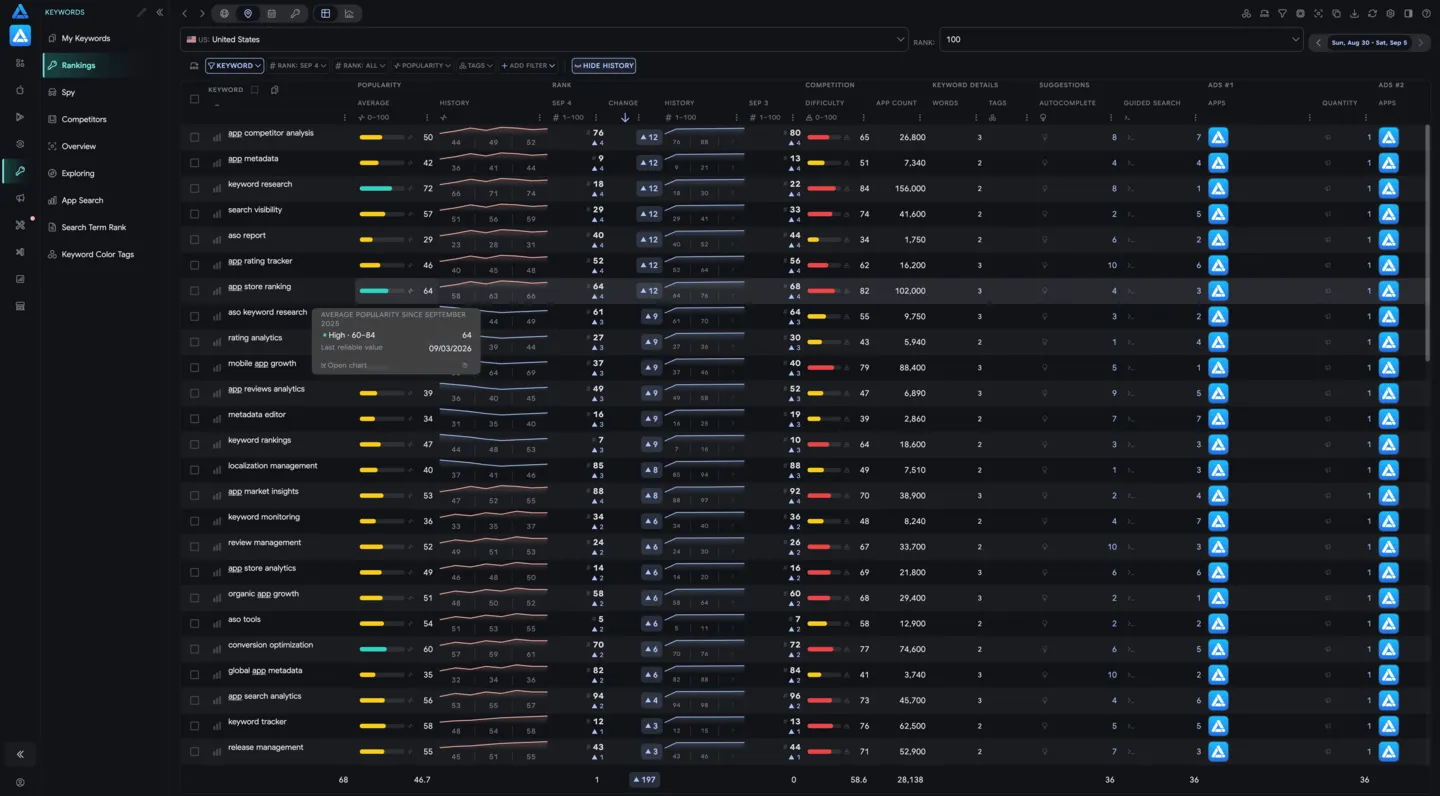
Task: Open the Add Filter dropdown
Action: click(528, 66)
